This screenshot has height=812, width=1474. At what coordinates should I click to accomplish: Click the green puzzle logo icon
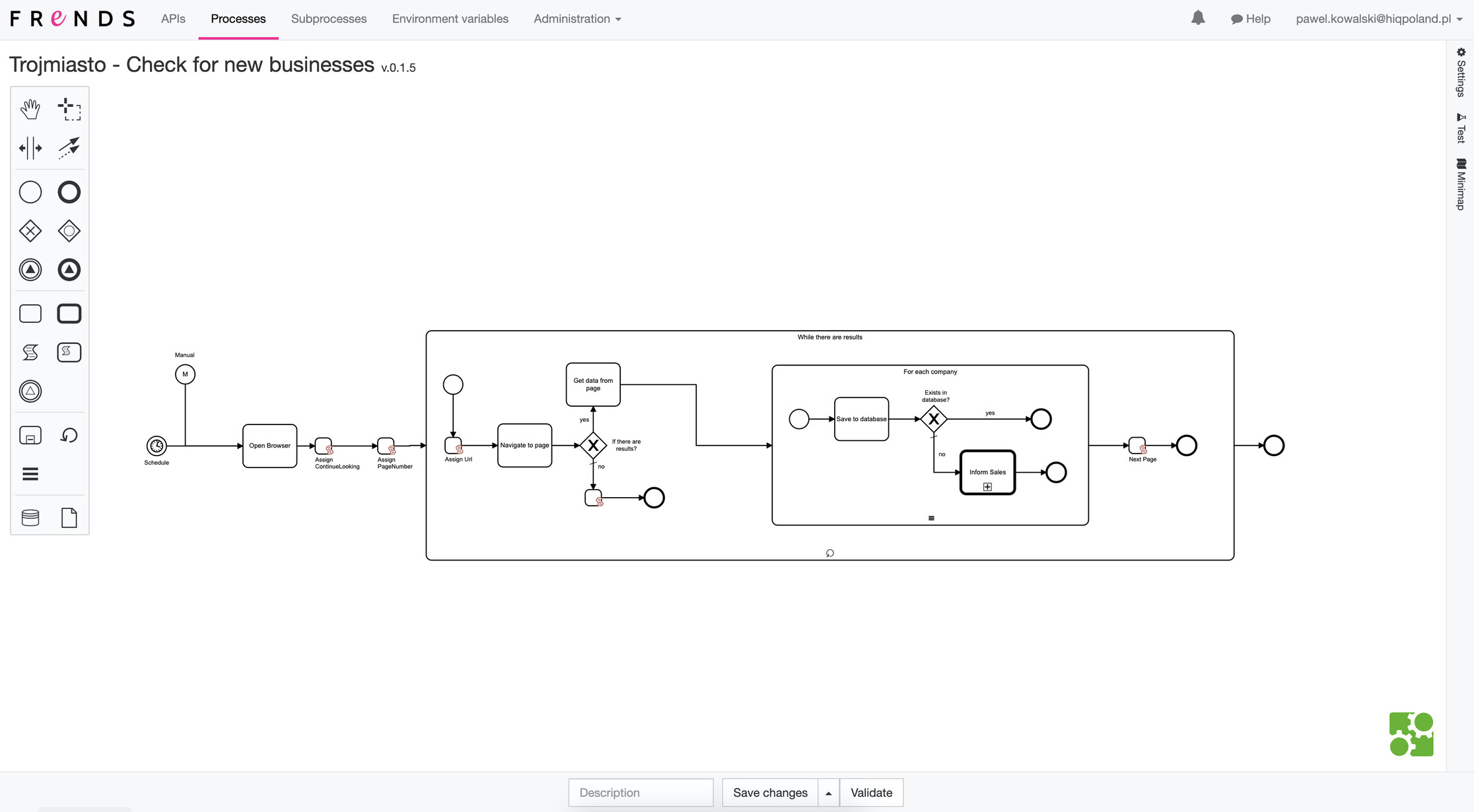click(x=1411, y=734)
